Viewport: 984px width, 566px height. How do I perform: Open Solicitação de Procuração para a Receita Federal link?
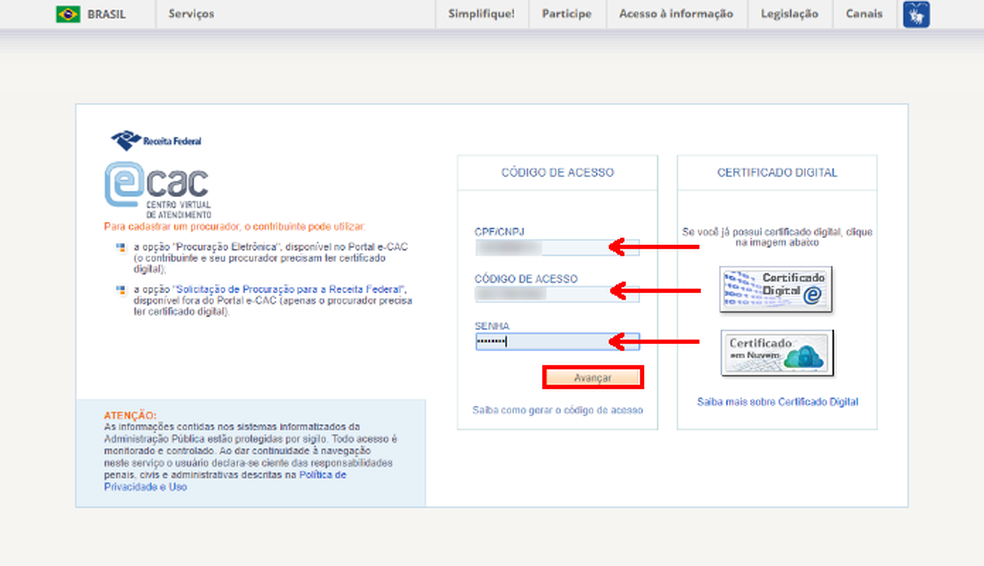[x=289, y=289]
